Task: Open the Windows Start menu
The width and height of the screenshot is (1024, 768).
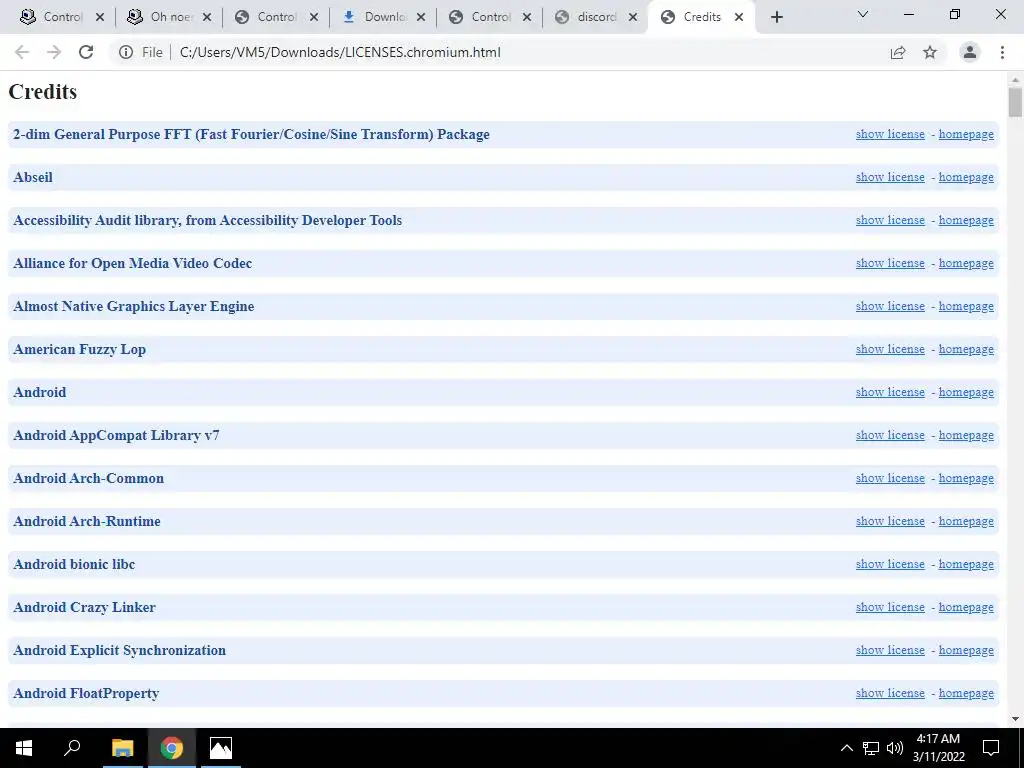Action: 24,748
